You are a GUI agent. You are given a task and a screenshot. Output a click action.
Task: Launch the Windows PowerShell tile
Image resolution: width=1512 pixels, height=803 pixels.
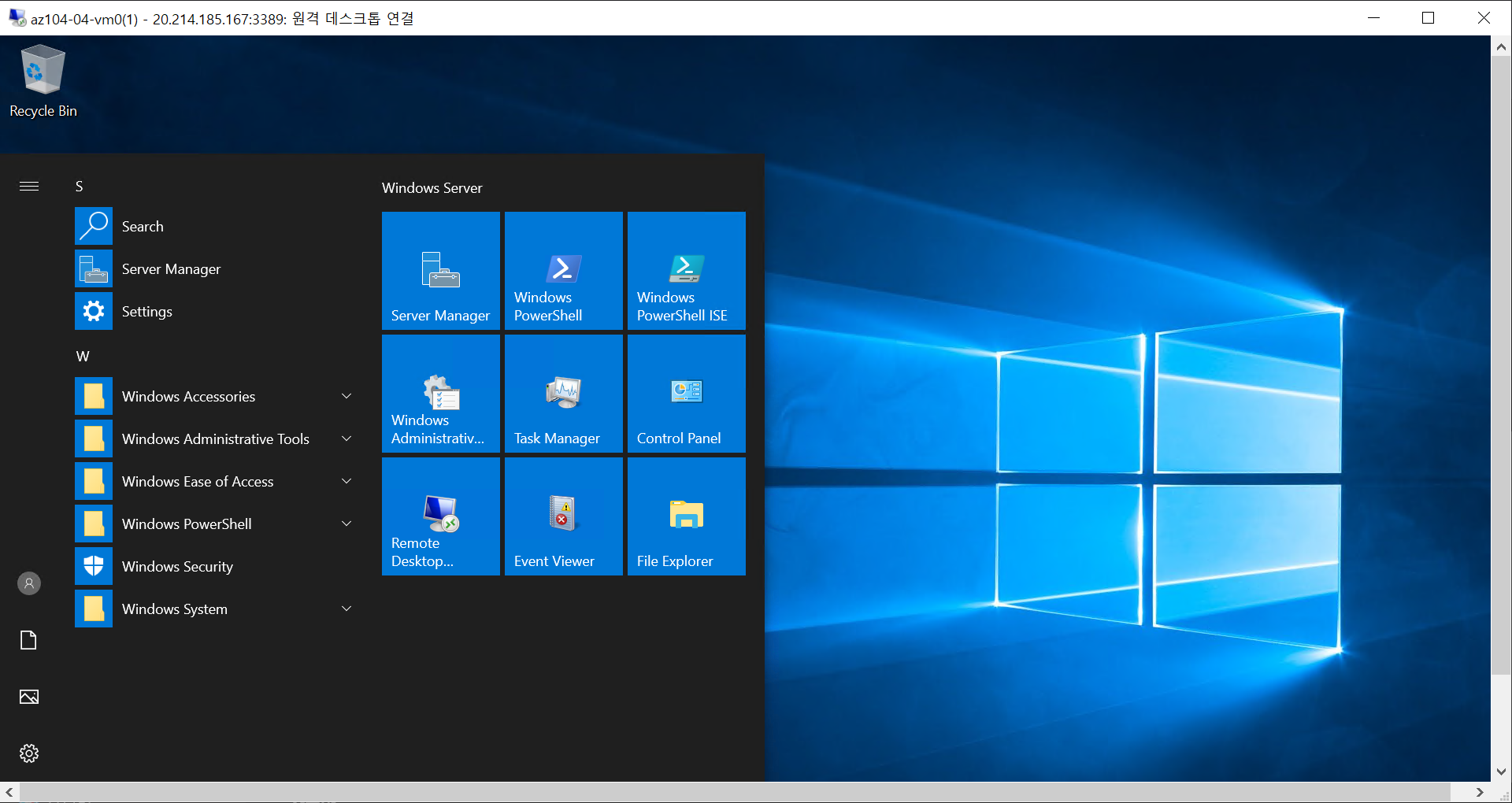564,271
